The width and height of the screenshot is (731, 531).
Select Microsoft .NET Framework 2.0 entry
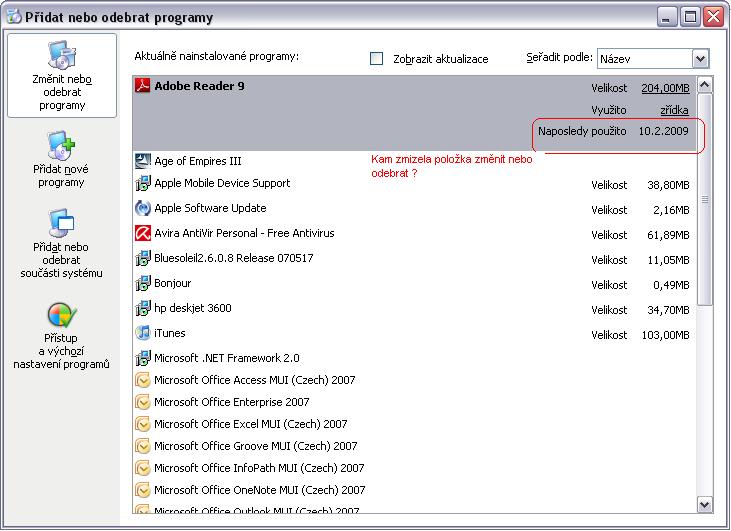(227, 358)
